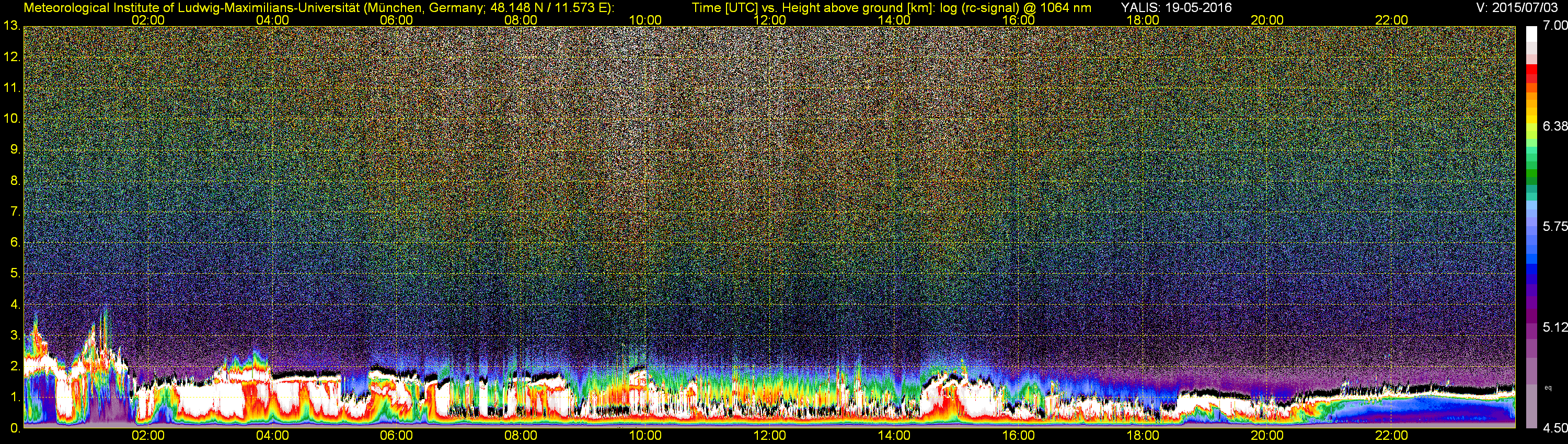1568x444 pixels.
Task: Click the 16:00 label on bottom axis
Action: 1018,436
